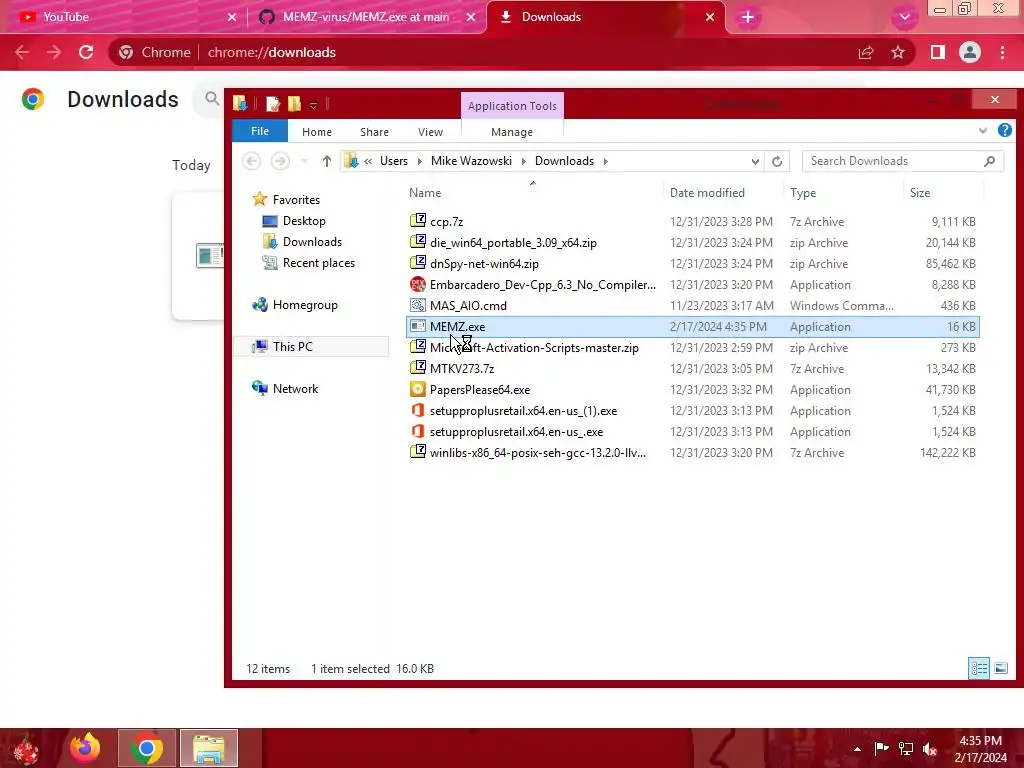The width and height of the screenshot is (1024, 768).
Task: Open recent locations dropdown arrow
Action: (304, 161)
